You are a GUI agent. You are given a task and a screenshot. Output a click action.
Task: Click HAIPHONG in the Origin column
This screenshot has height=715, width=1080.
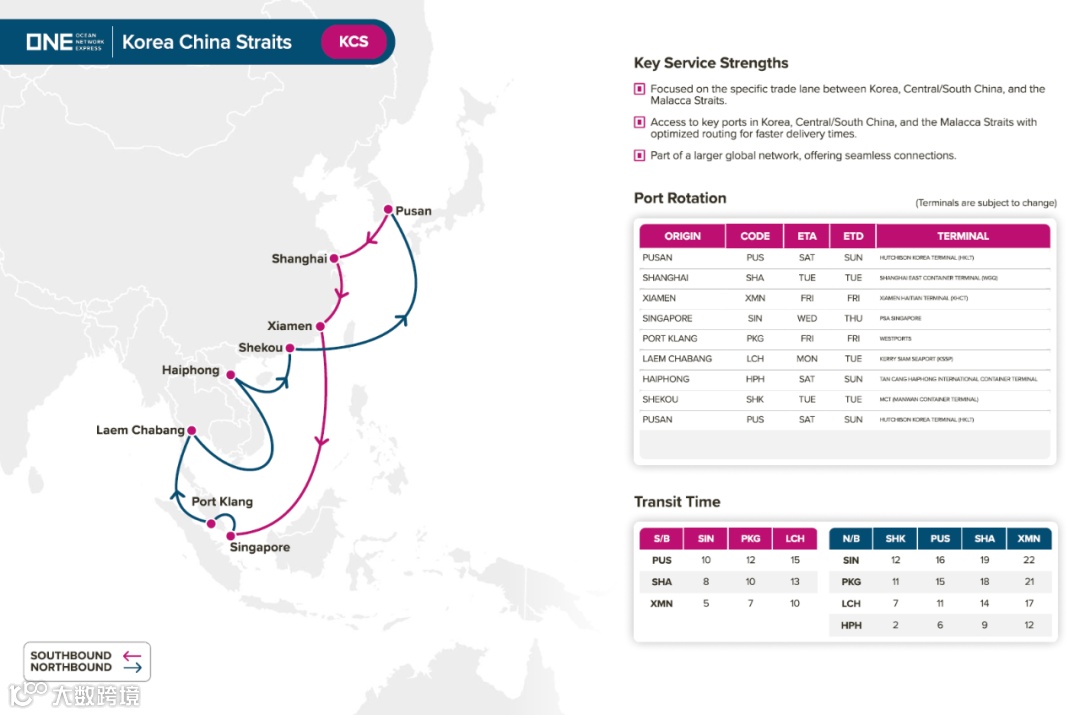[x=665, y=379]
